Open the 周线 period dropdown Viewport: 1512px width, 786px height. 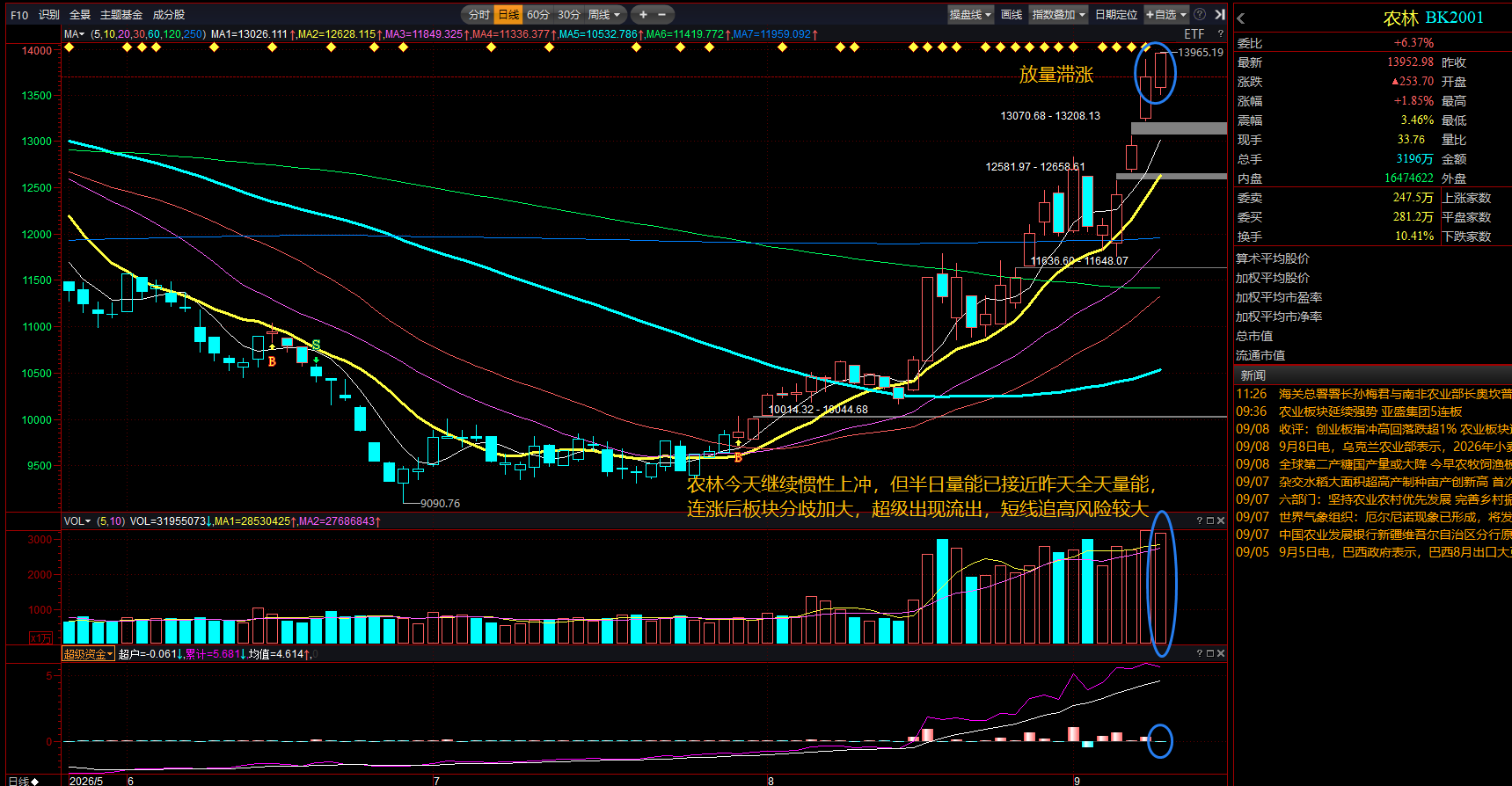[604, 14]
